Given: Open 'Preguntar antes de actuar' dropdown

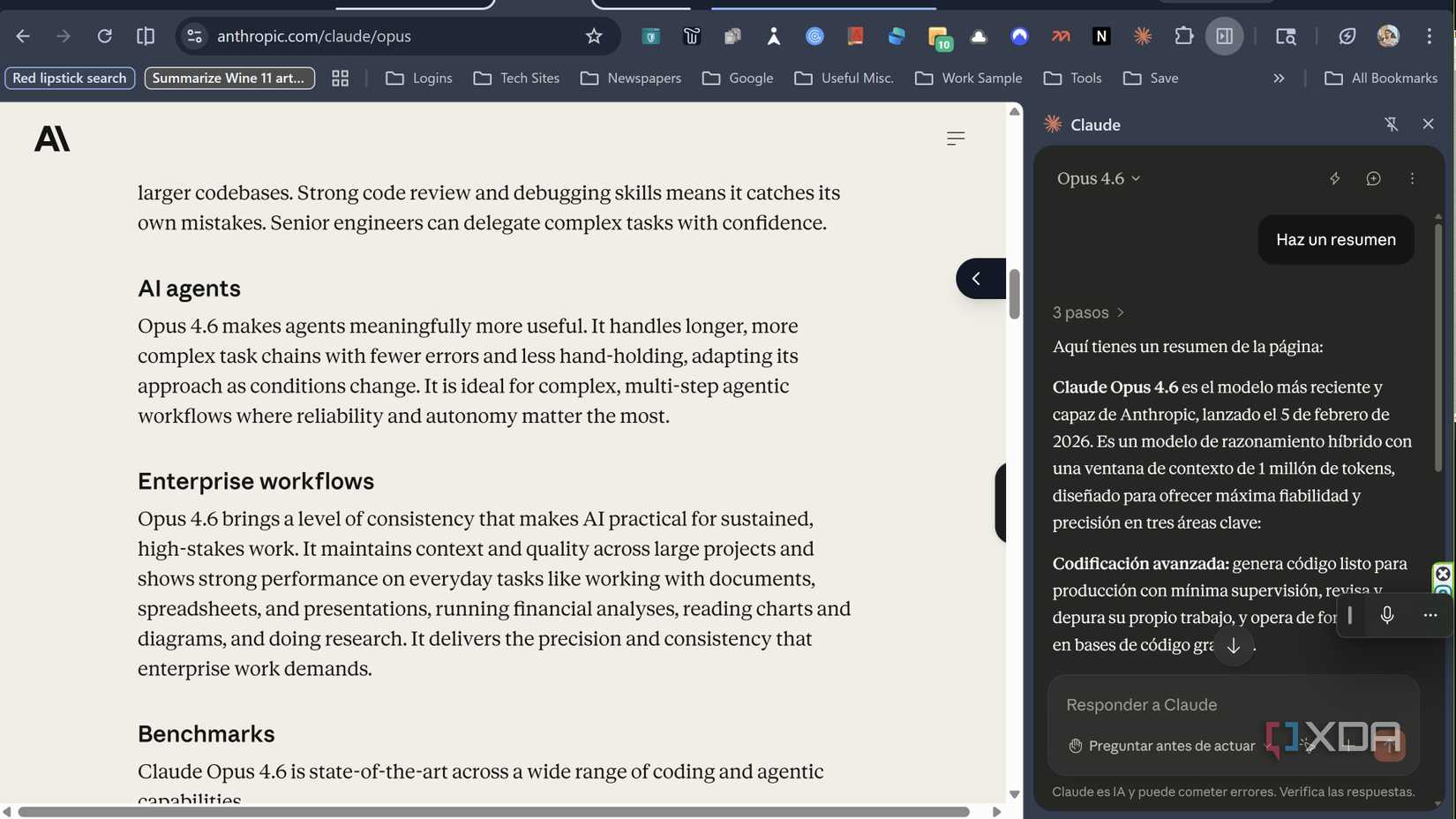Looking at the screenshot, I should 1172,747.
